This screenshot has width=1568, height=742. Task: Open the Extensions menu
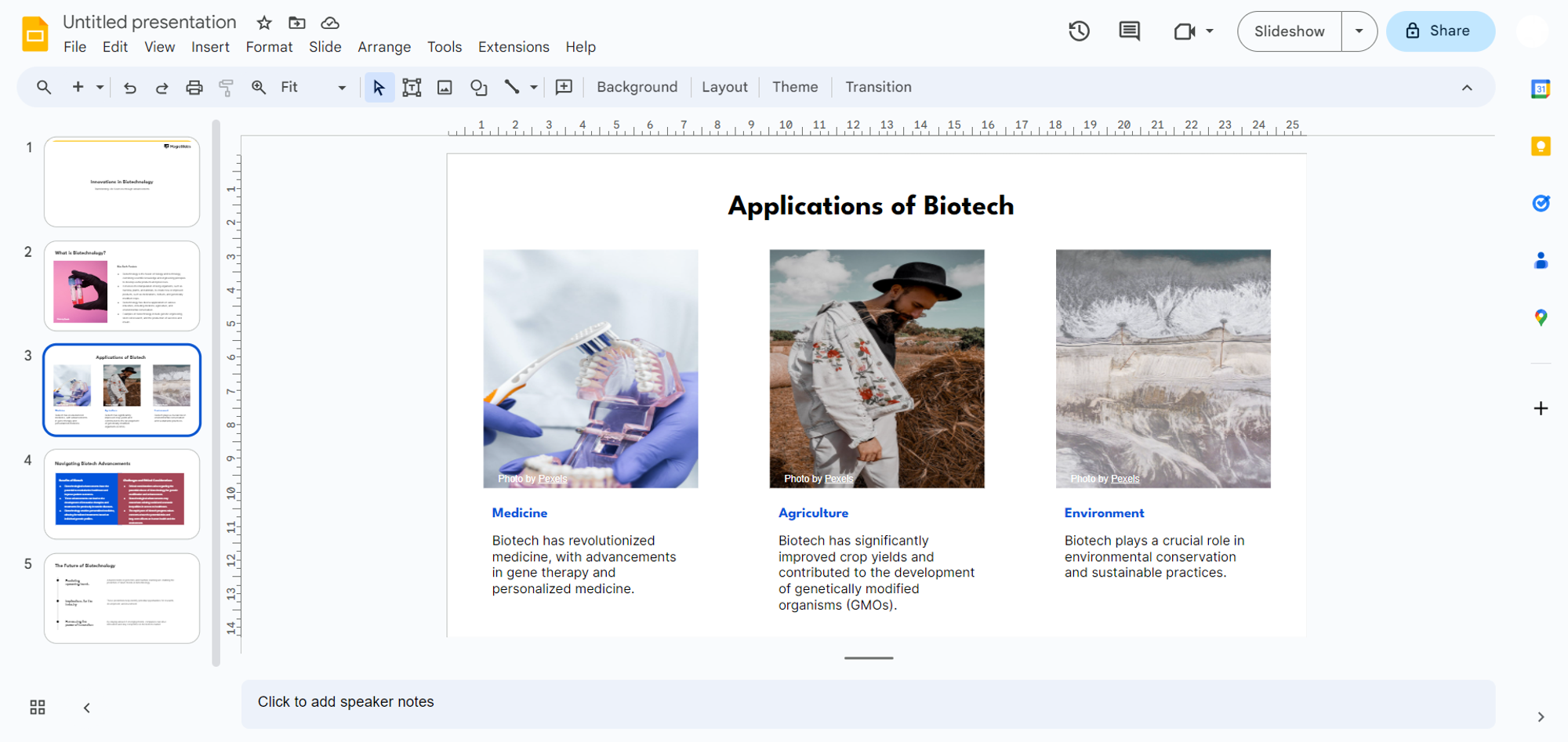point(514,47)
